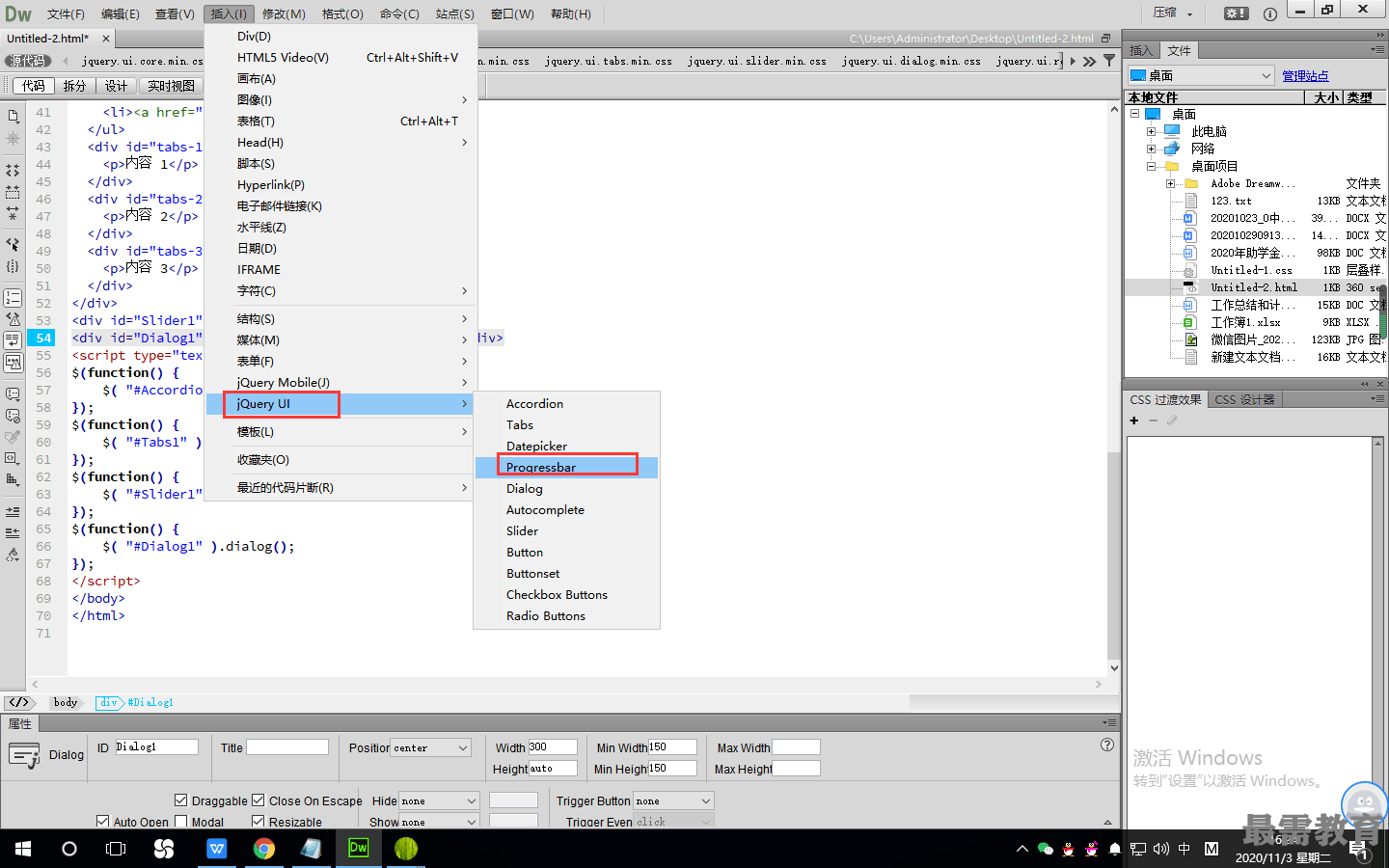
Task: Filter related files funnel icon
Action: pyautogui.click(x=1109, y=61)
